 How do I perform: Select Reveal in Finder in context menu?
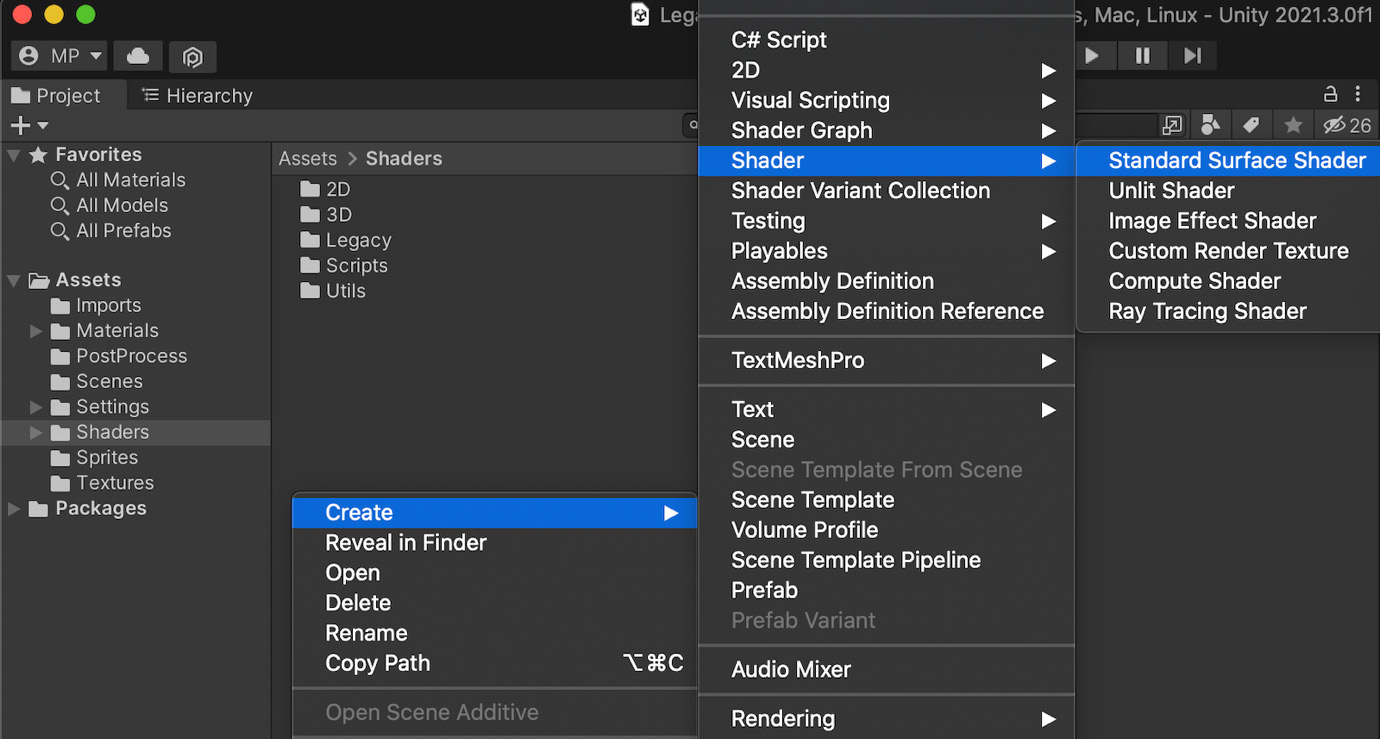[406, 543]
